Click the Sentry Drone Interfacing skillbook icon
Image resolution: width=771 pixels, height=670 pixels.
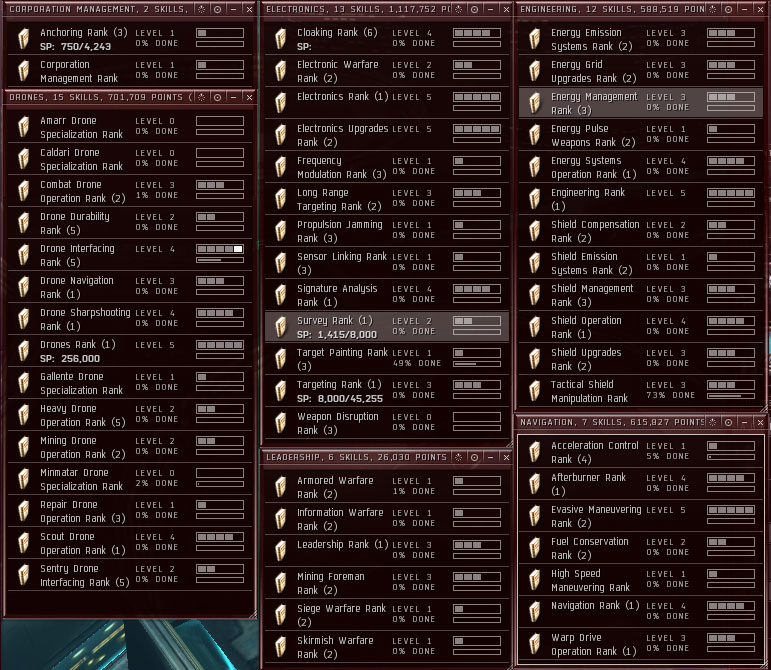point(23,575)
